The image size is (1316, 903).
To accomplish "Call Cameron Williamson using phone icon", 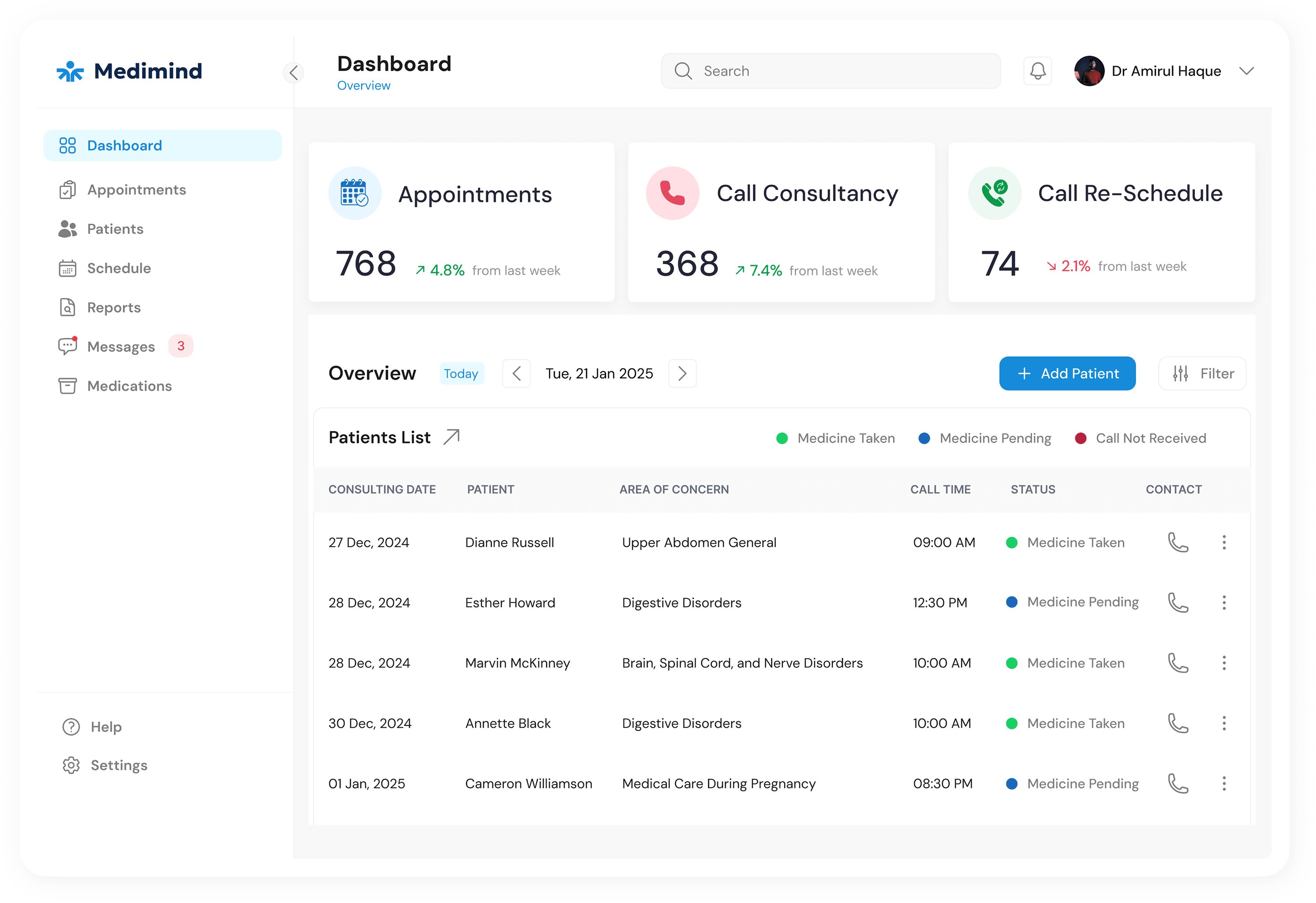I will click(1178, 784).
